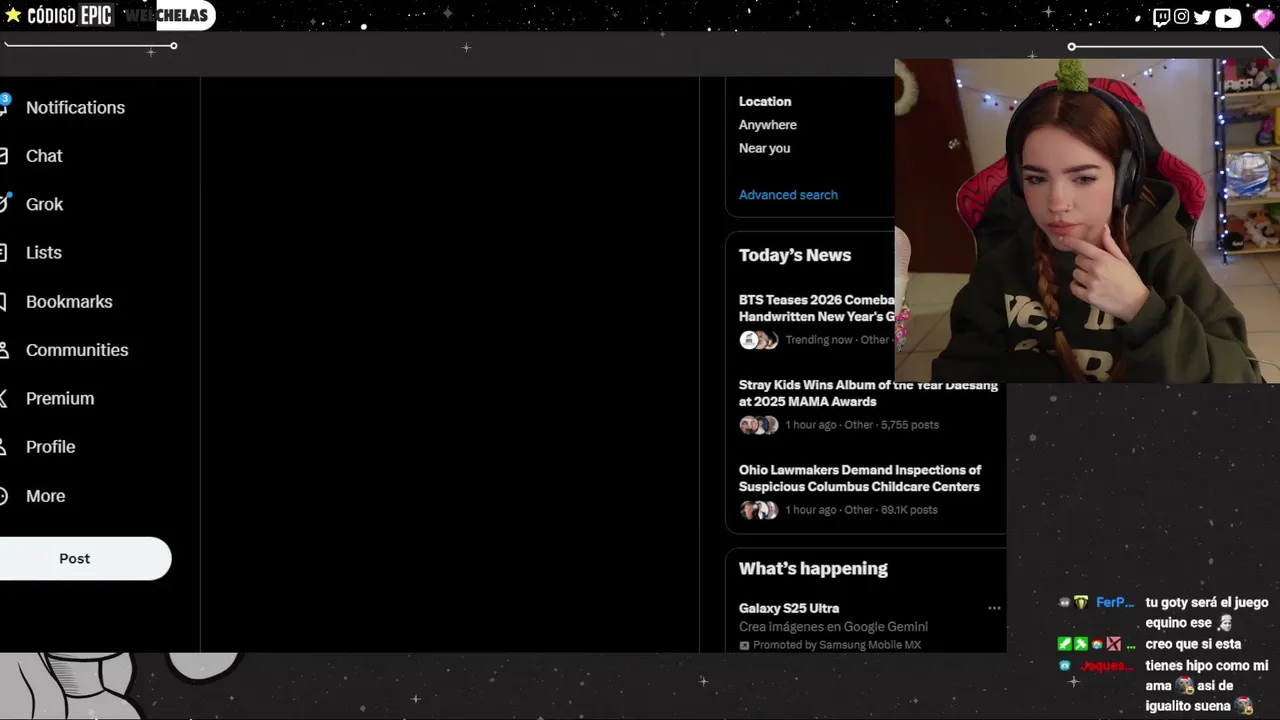The width and height of the screenshot is (1280, 720).
Task: Click 'creo que si esta' chat message
Action: pos(1193,644)
